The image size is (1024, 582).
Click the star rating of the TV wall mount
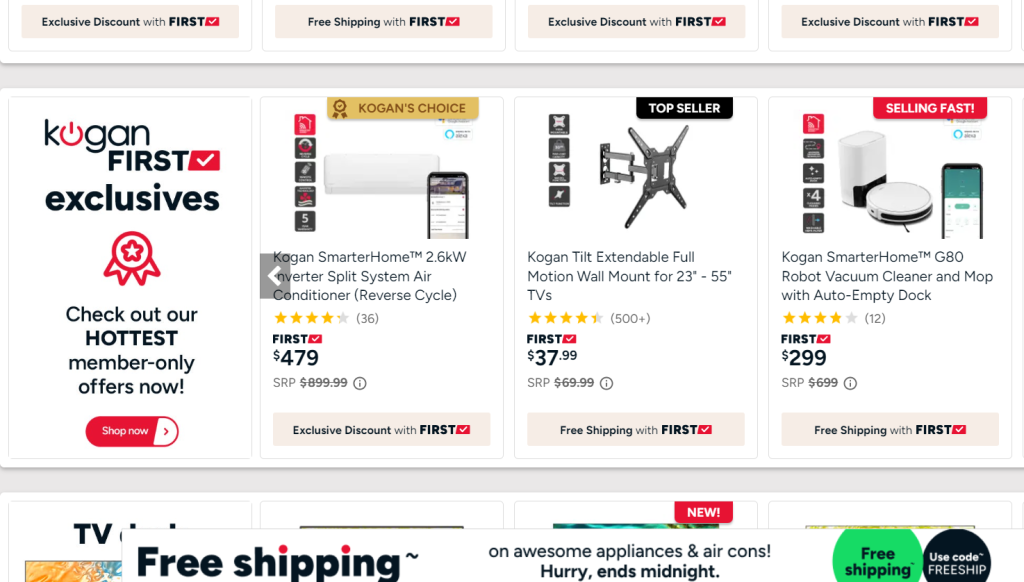(x=565, y=318)
